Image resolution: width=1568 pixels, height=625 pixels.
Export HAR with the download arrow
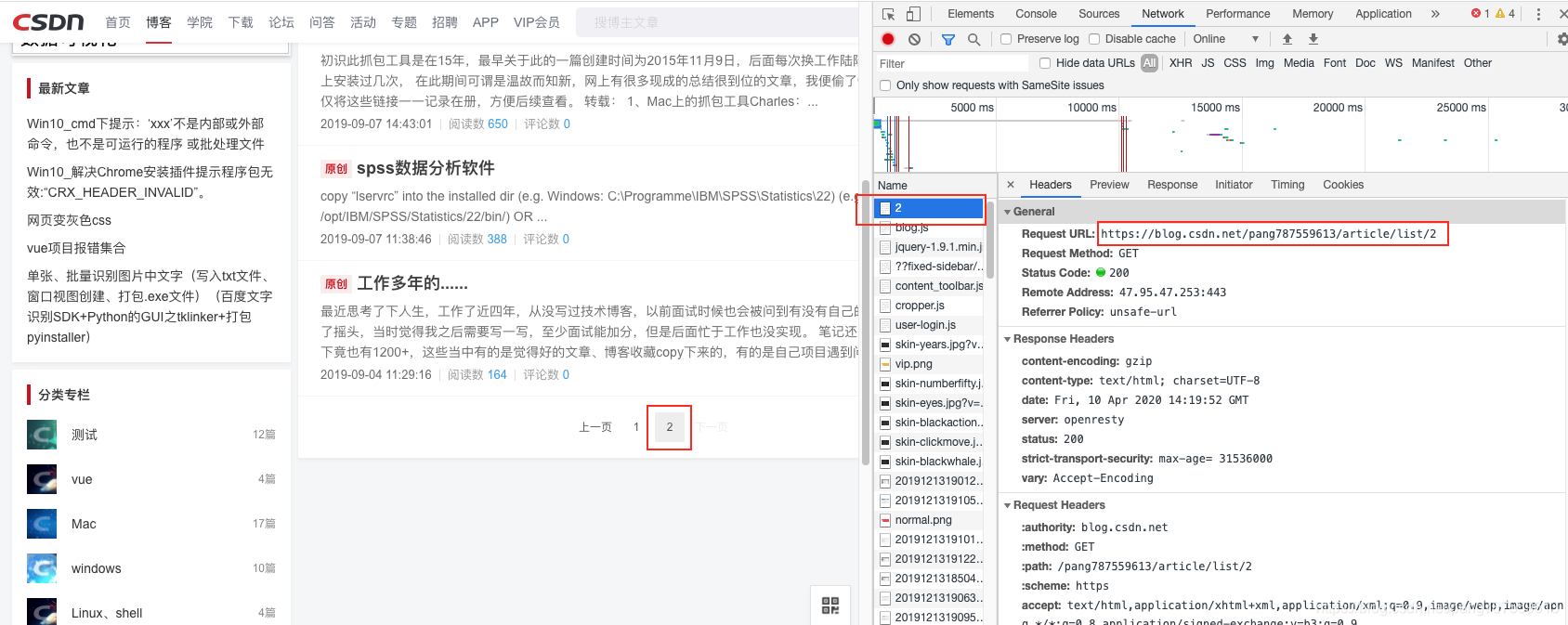coord(1313,39)
